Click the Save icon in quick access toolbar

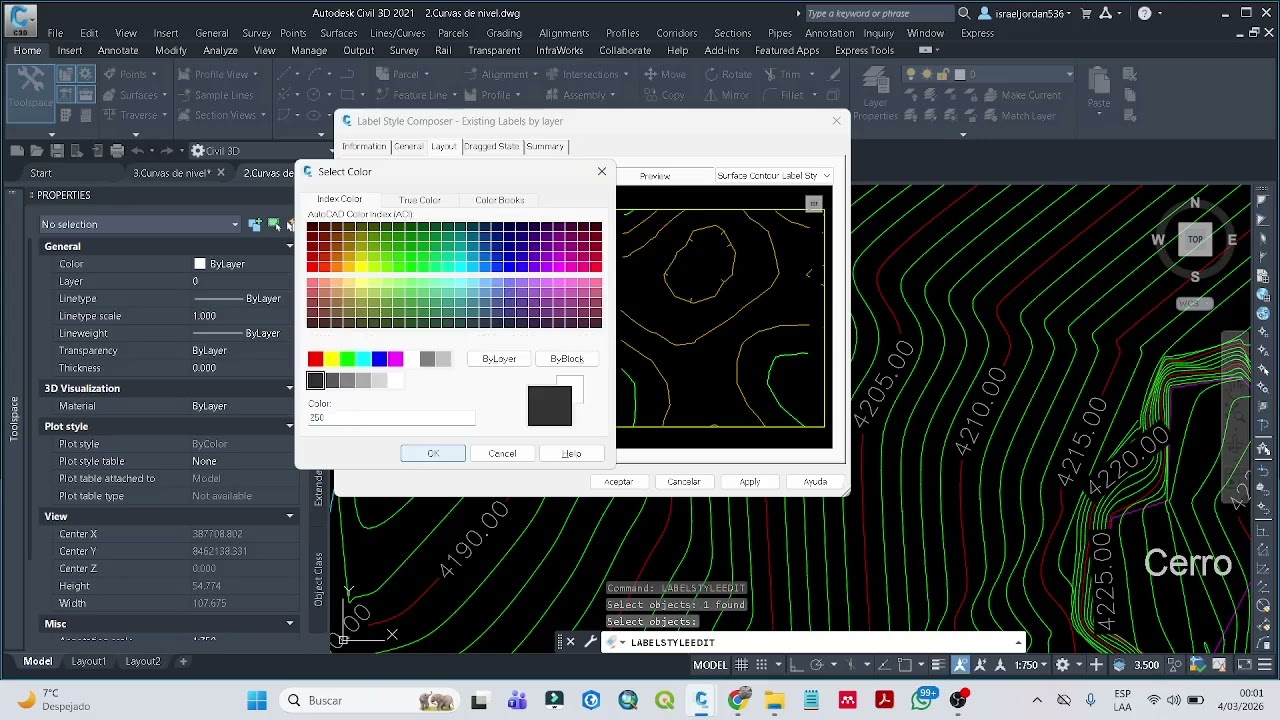click(57, 151)
